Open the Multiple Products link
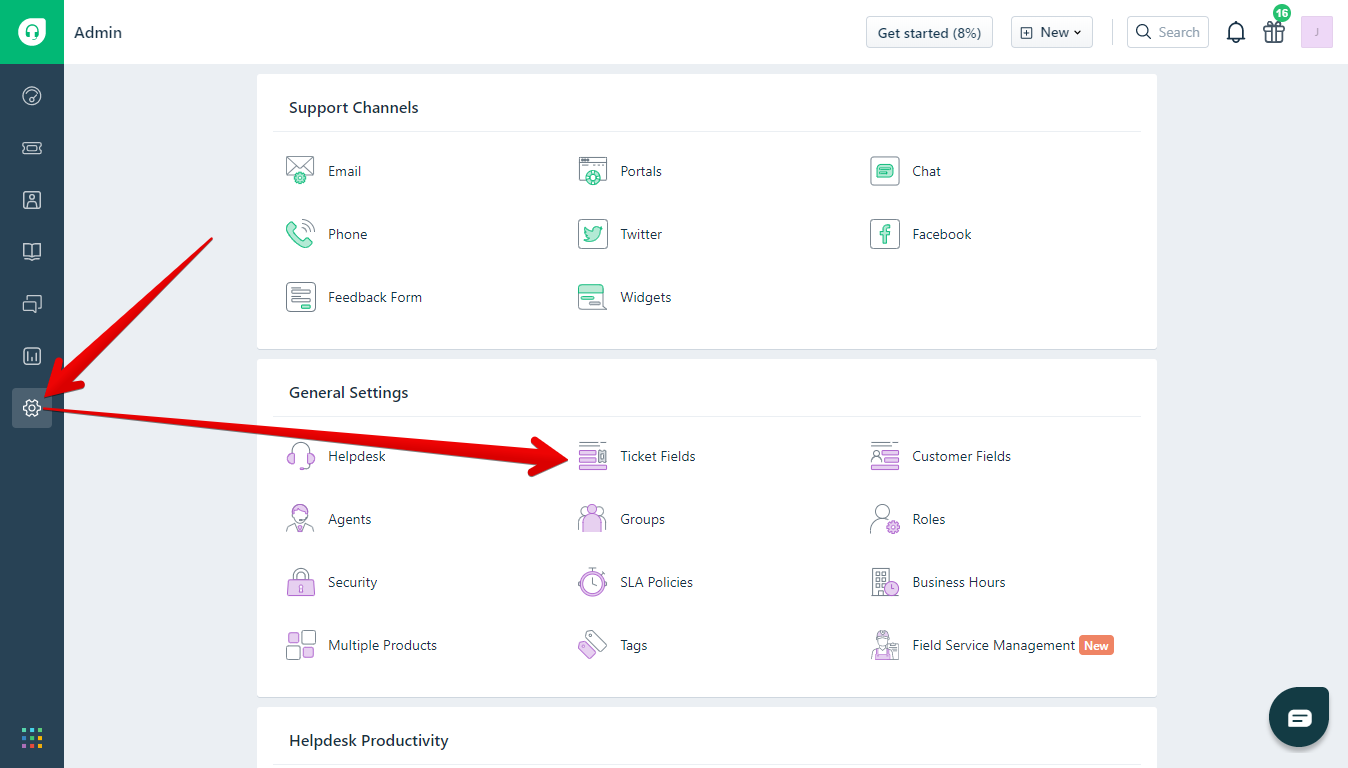 [x=382, y=645]
